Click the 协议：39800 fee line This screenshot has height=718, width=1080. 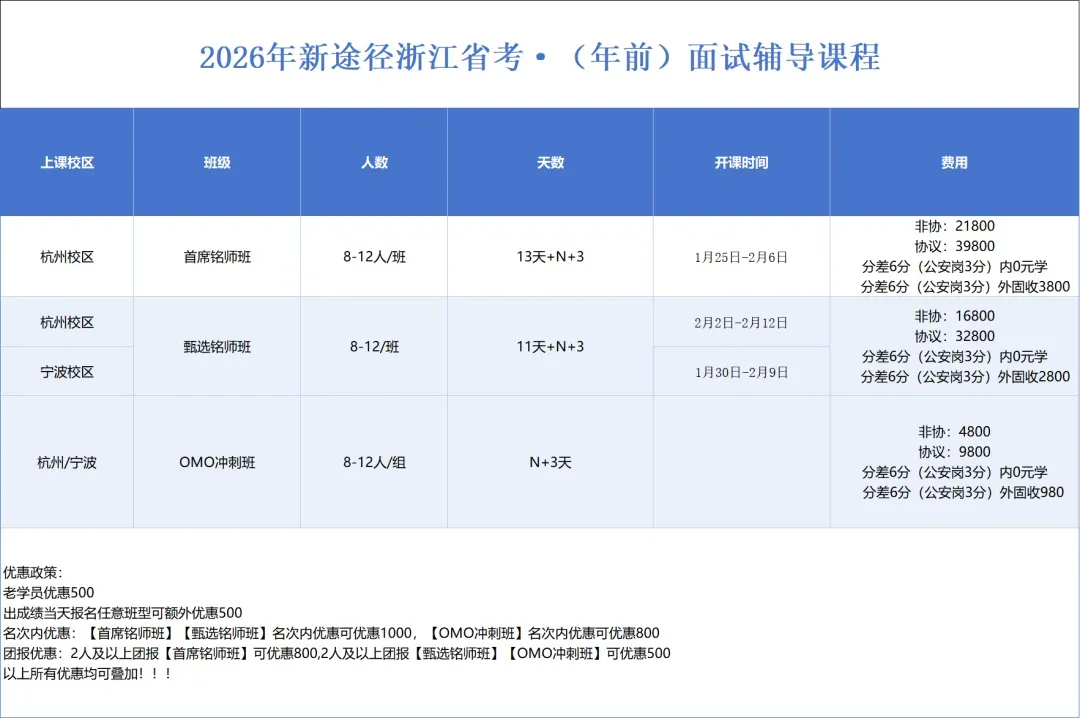point(955,246)
